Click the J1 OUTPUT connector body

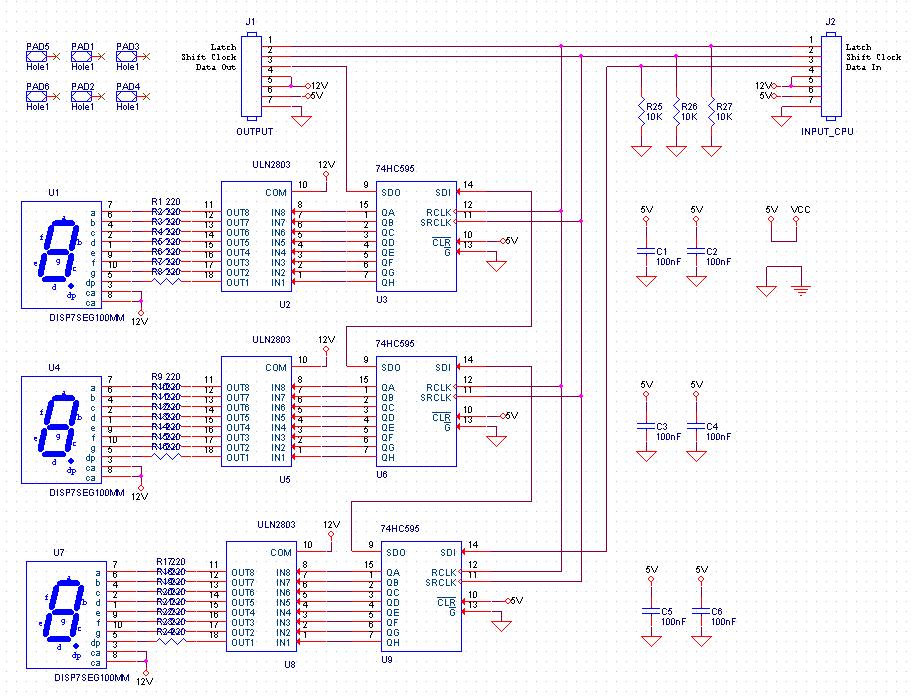(x=251, y=76)
